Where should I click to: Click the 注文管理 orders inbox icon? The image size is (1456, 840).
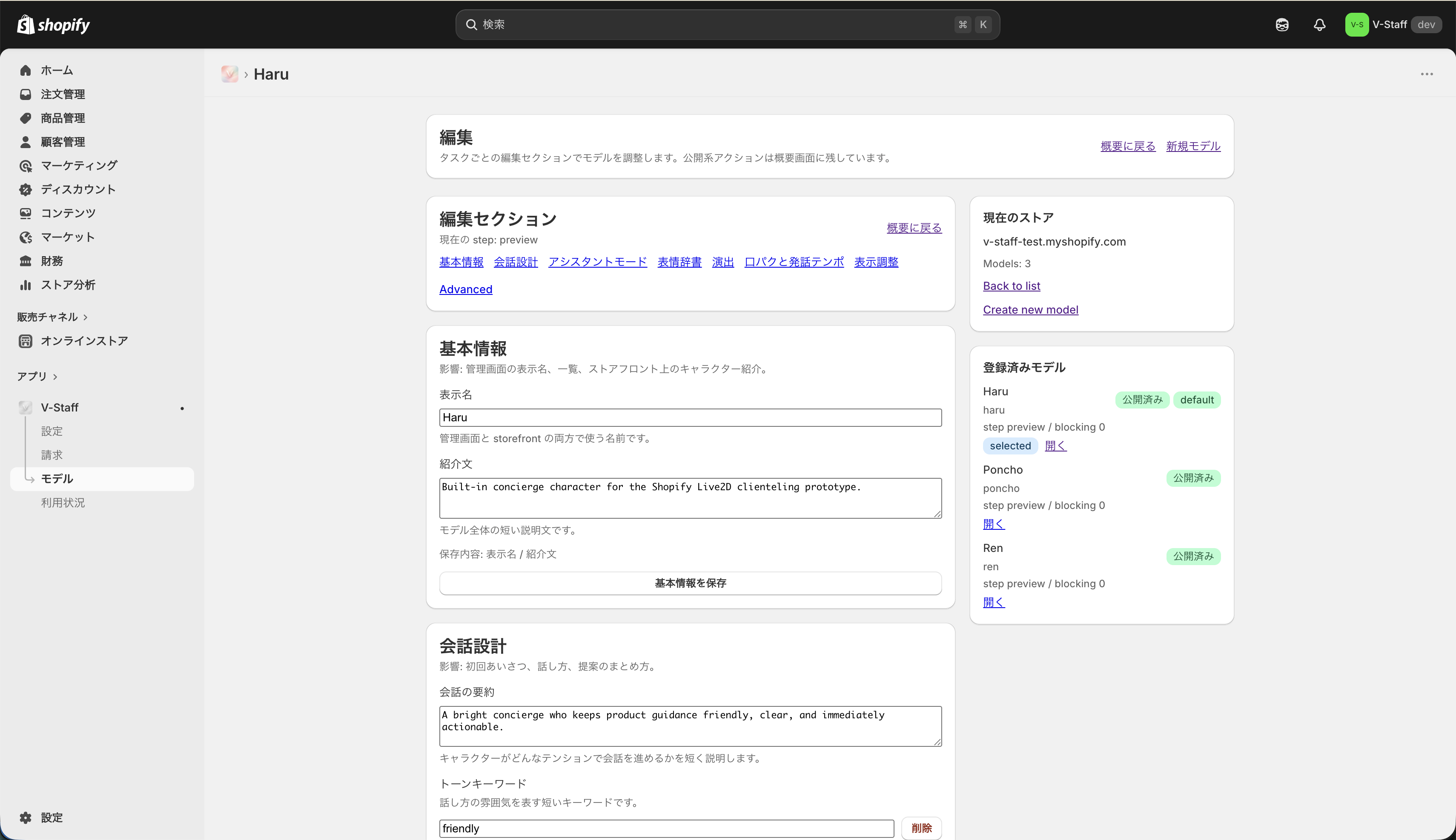(26, 94)
